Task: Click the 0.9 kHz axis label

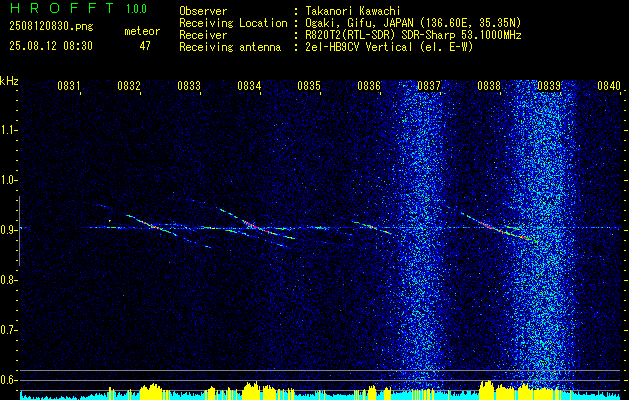Action: [8, 230]
